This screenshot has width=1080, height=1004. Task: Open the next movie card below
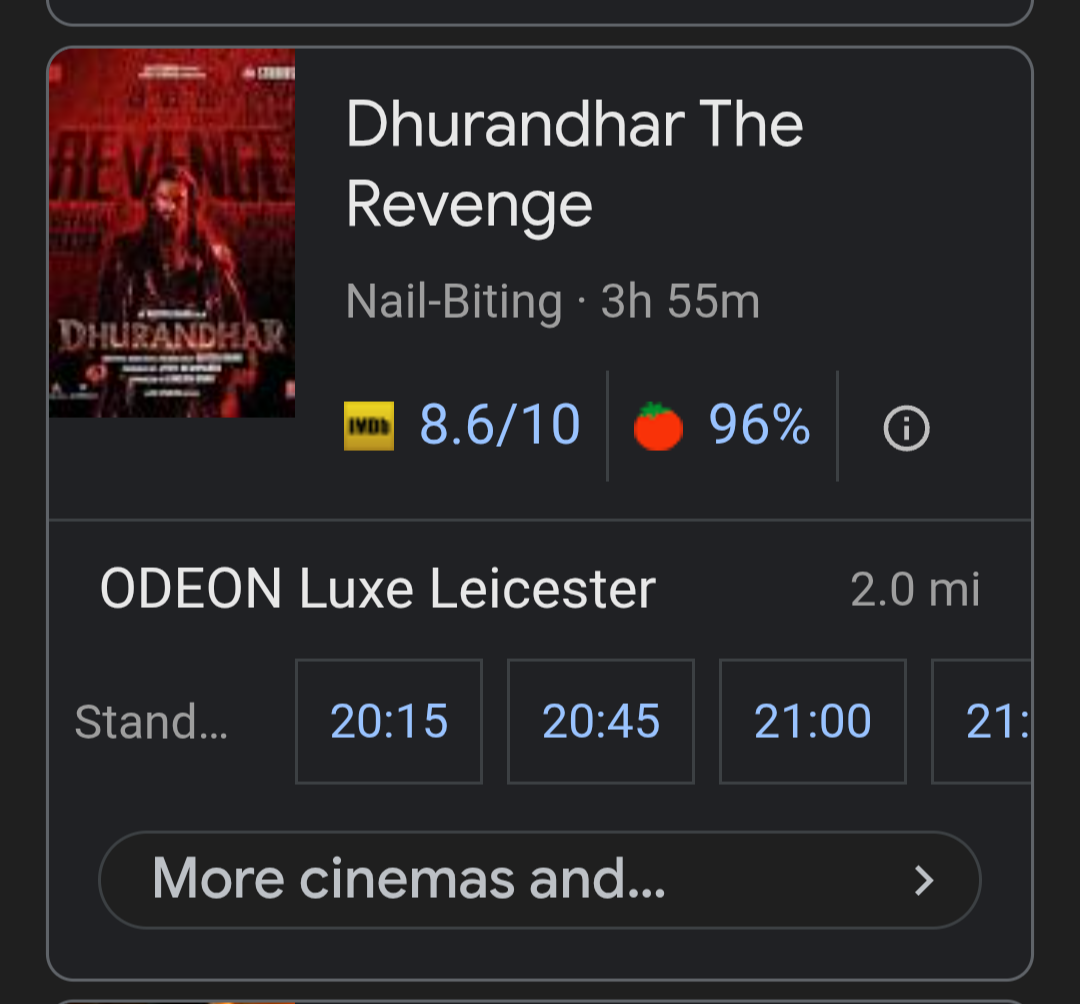tap(540, 1002)
